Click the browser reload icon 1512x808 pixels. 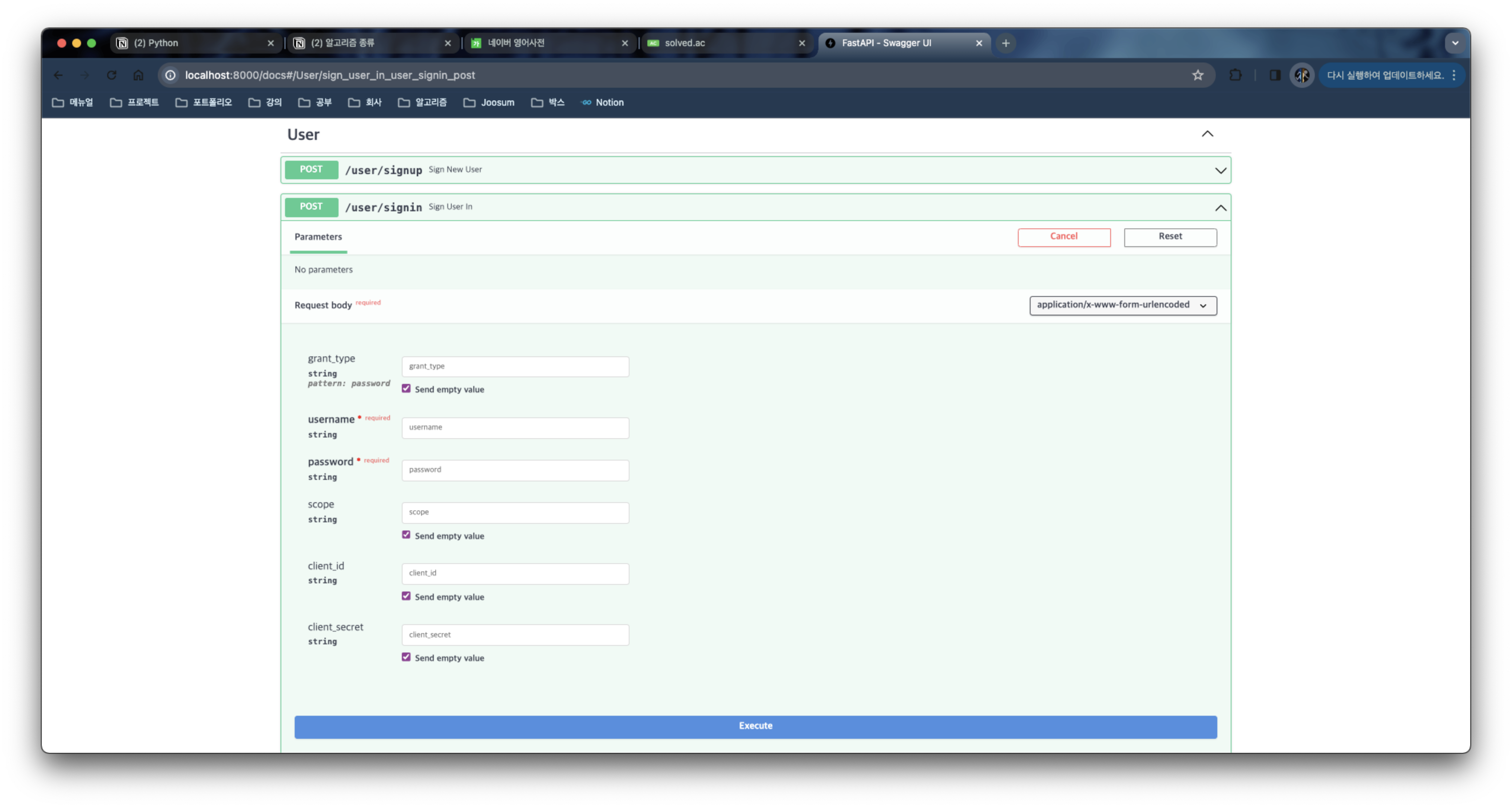point(112,75)
